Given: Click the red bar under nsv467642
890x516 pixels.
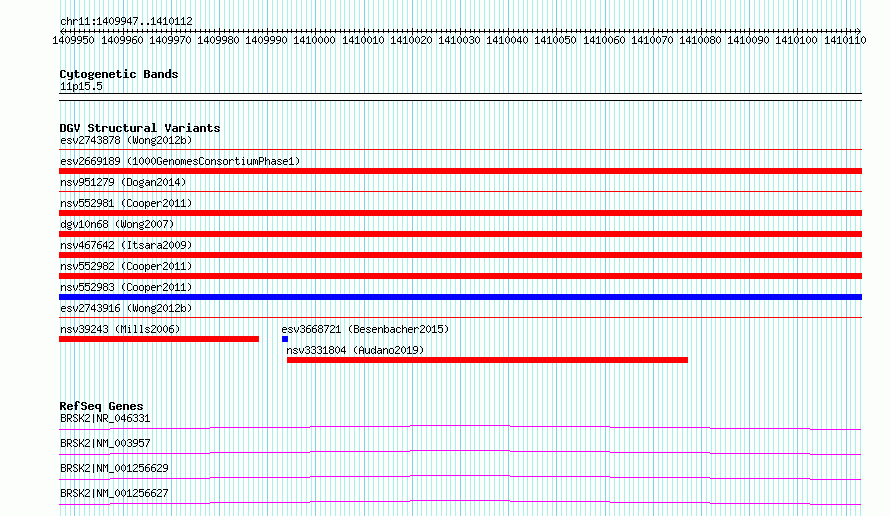Looking at the screenshot, I should [x=460, y=255].
